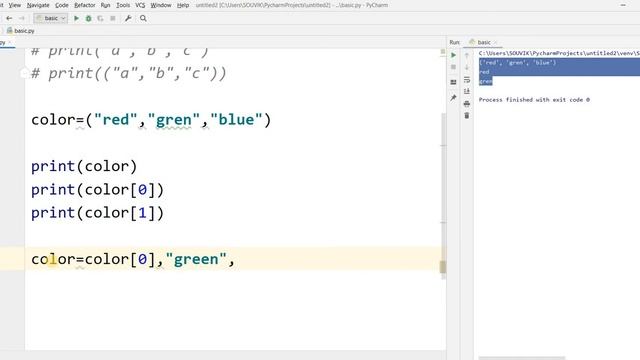The height and width of the screenshot is (360, 640).
Task: Open settings with the wrench icon
Action: (x=128, y=18)
